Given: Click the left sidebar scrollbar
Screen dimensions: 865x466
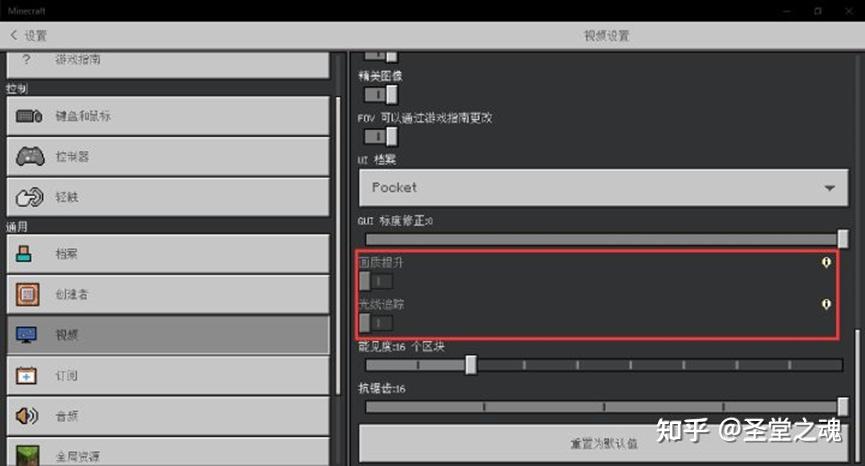Looking at the screenshot, I should coord(338,245).
